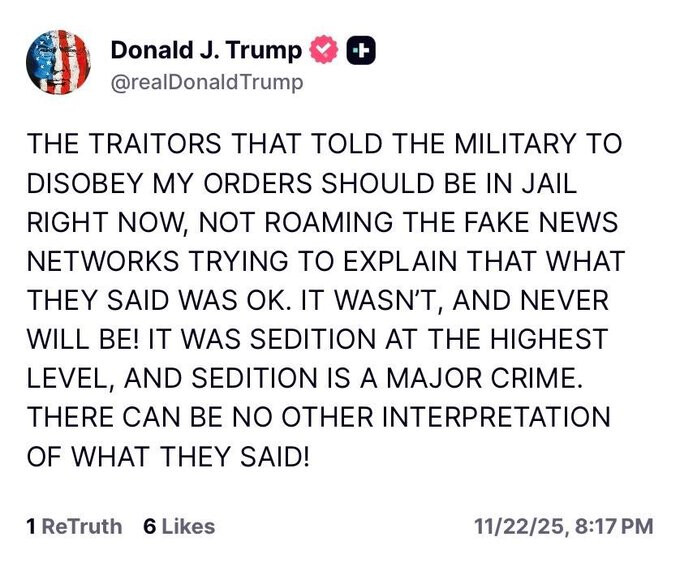The image size is (680, 567).
Task: Click the word Likes below the post
Action: tap(188, 525)
